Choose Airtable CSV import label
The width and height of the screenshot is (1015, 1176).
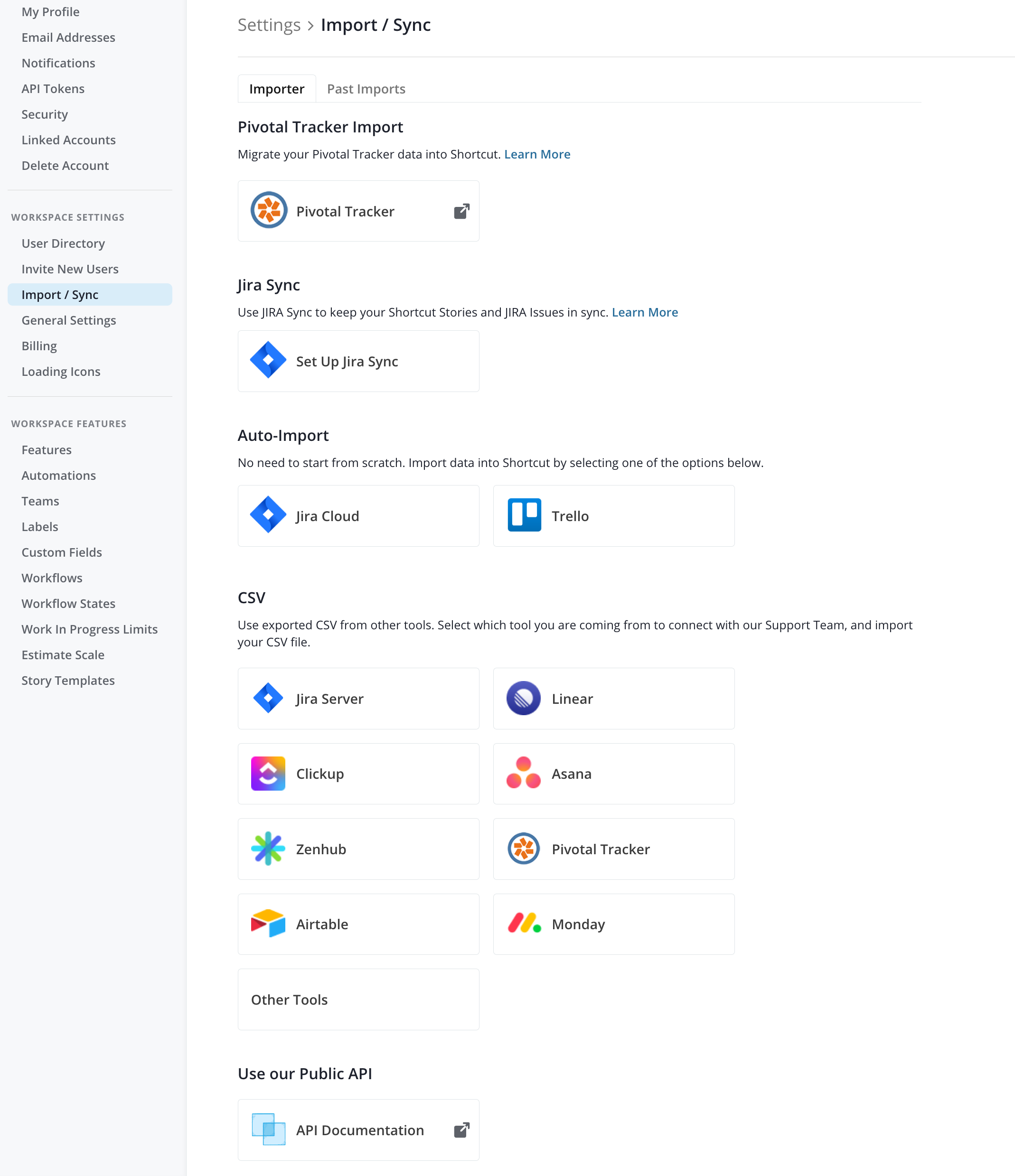click(322, 924)
